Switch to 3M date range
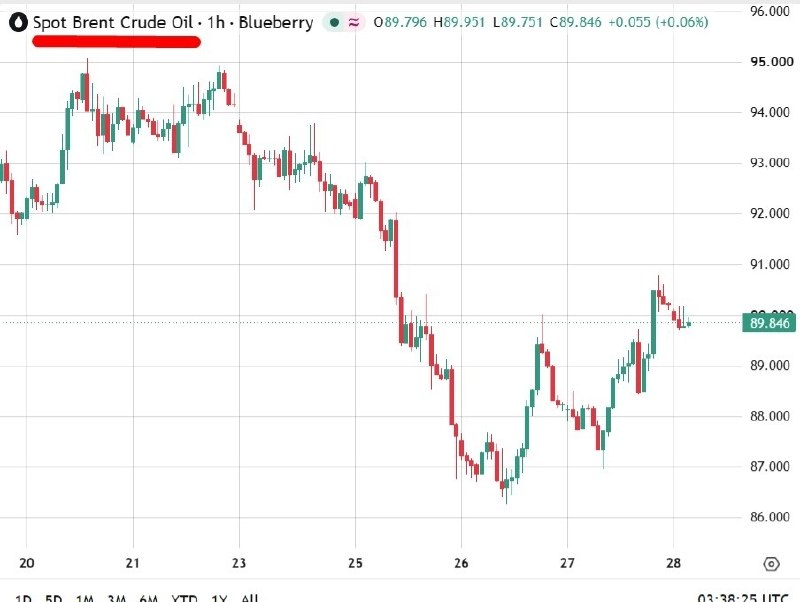The width and height of the screenshot is (800, 602). [x=117, y=598]
